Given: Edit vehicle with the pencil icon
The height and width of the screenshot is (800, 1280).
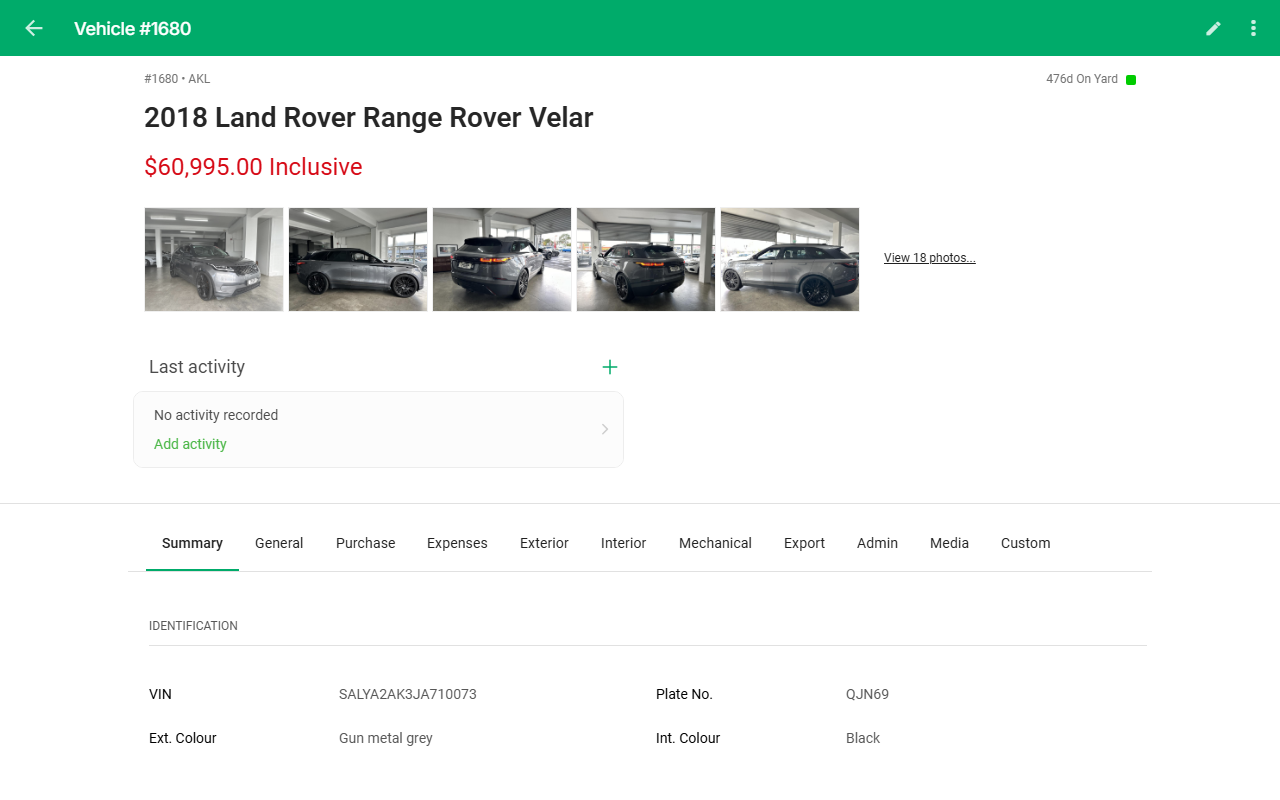Looking at the screenshot, I should pyautogui.click(x=1213, y=28).
